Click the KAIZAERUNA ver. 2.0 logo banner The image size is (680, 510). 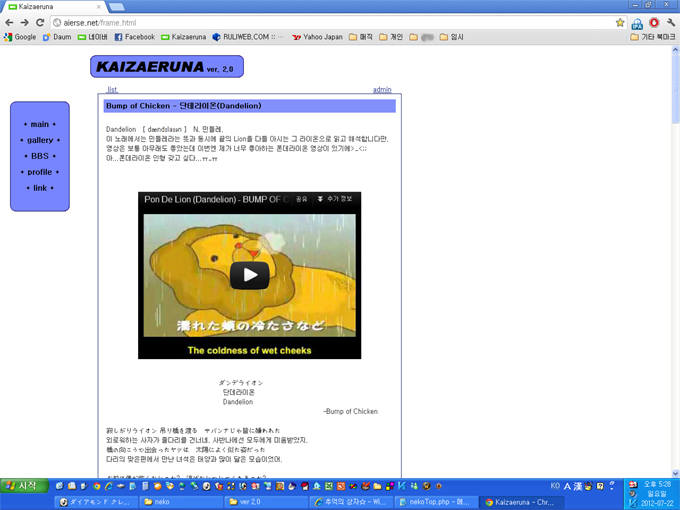[x=167, y=66]
